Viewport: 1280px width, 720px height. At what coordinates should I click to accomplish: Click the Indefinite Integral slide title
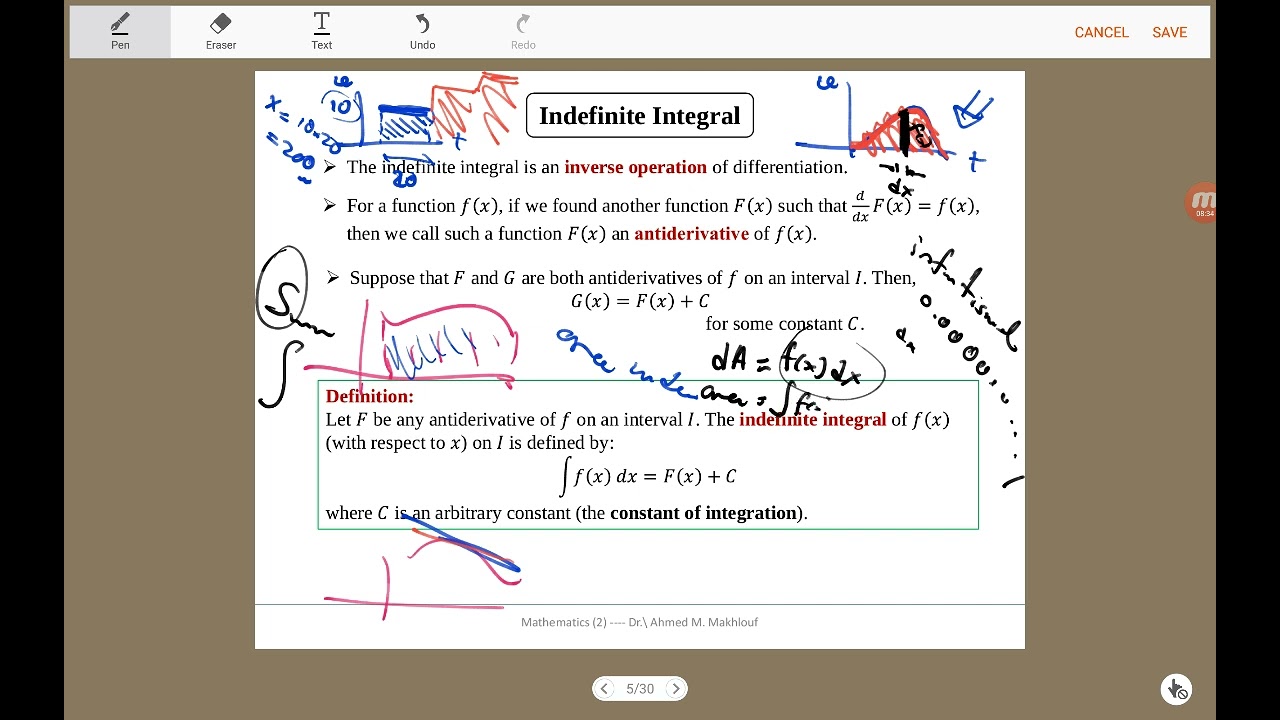[640, 116]
